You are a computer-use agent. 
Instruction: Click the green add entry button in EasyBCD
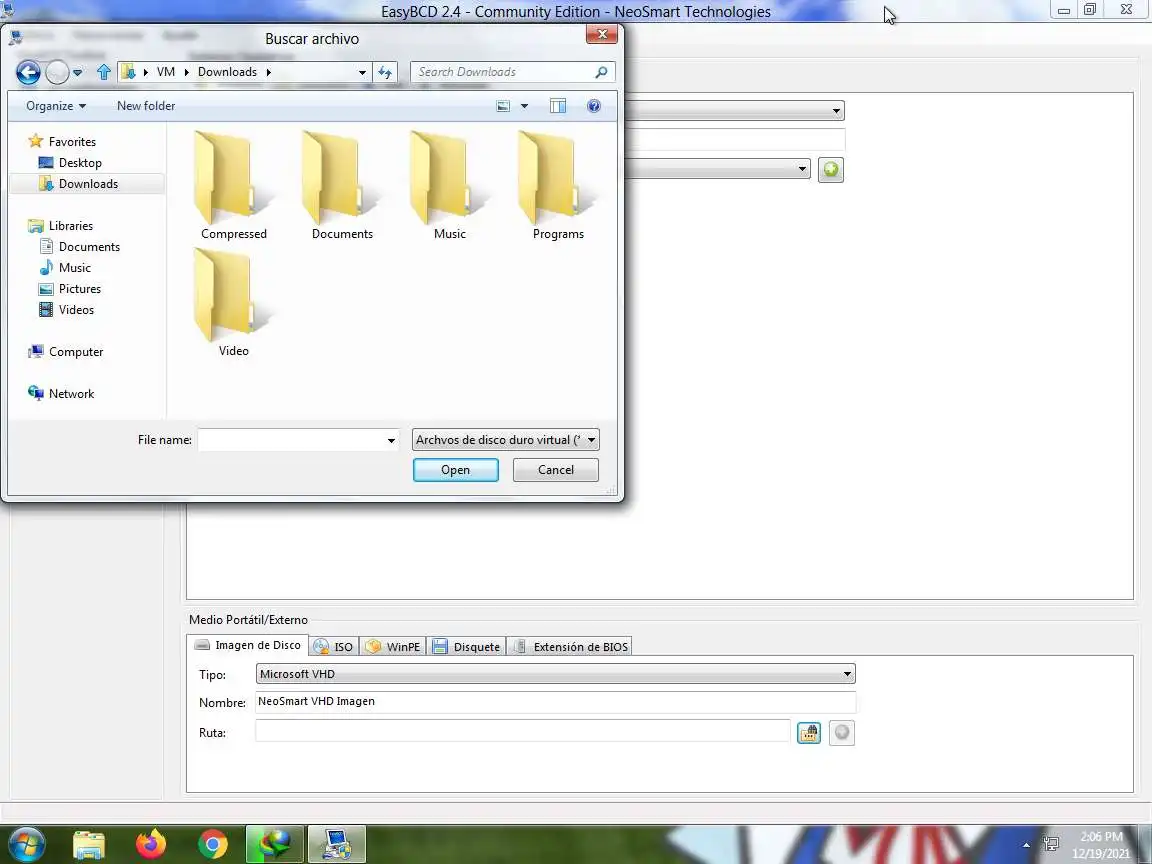(x=831, y=170)
